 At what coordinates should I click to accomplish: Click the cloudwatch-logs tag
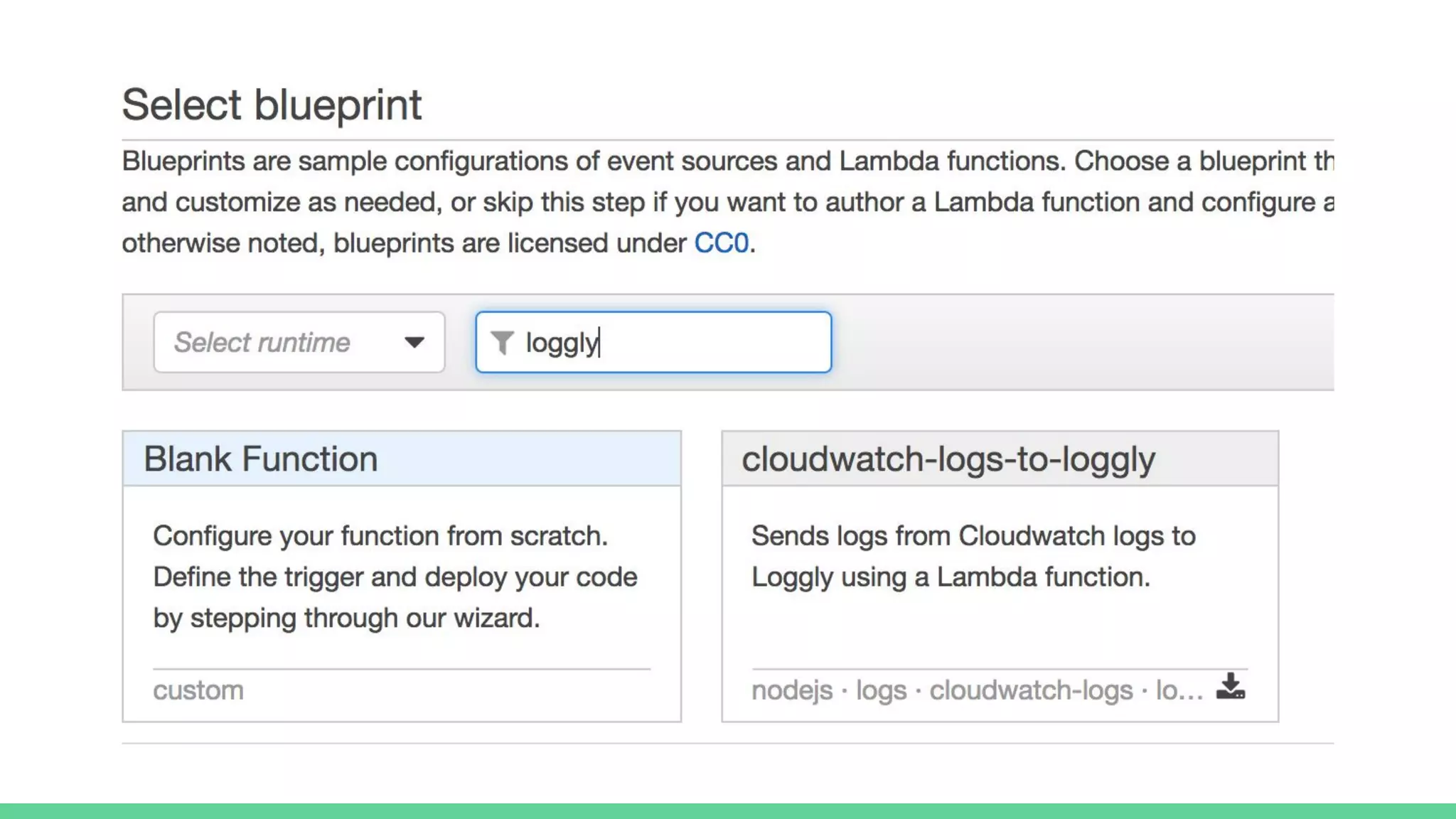click(x=1031, y=690)
